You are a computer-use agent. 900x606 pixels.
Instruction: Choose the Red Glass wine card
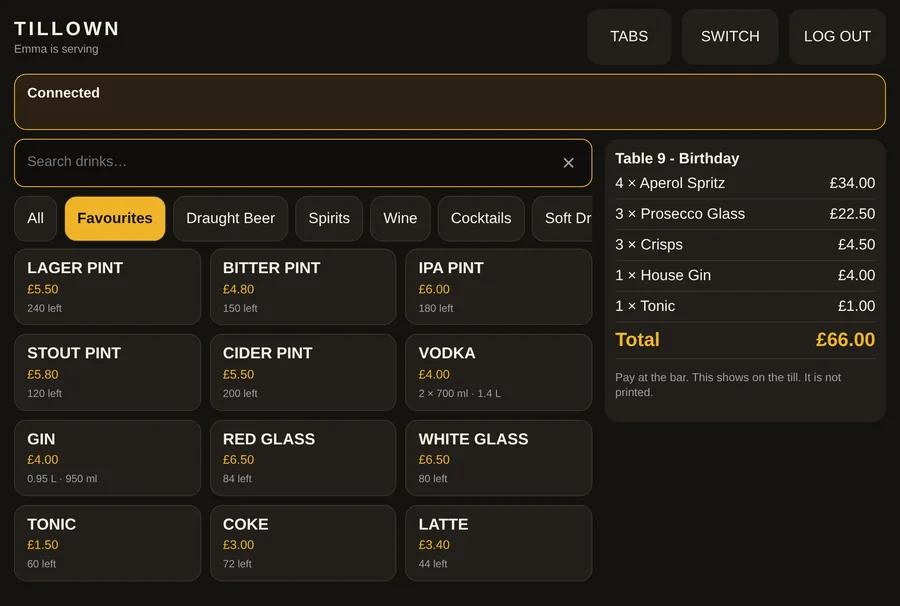click(x=303, y=458)
